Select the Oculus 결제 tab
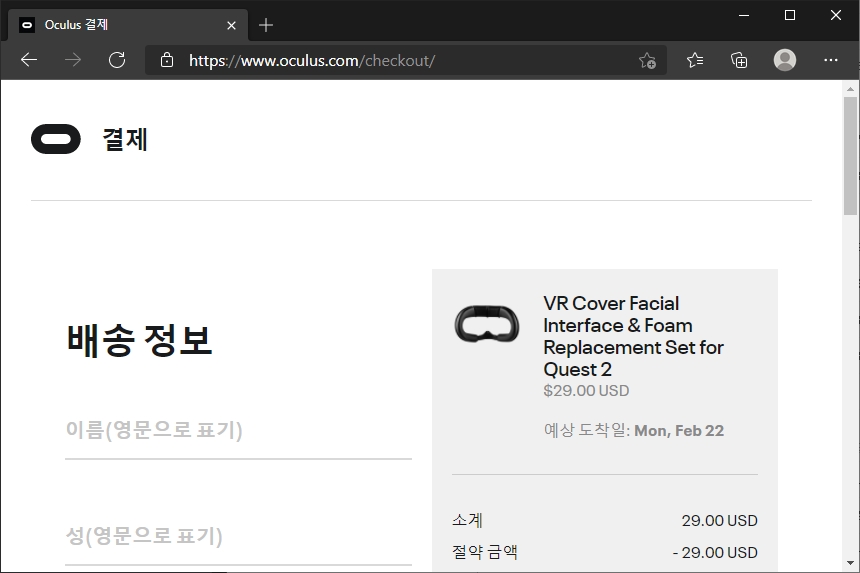The width and height of the screenshot is (860, 573). pos(128,25)
